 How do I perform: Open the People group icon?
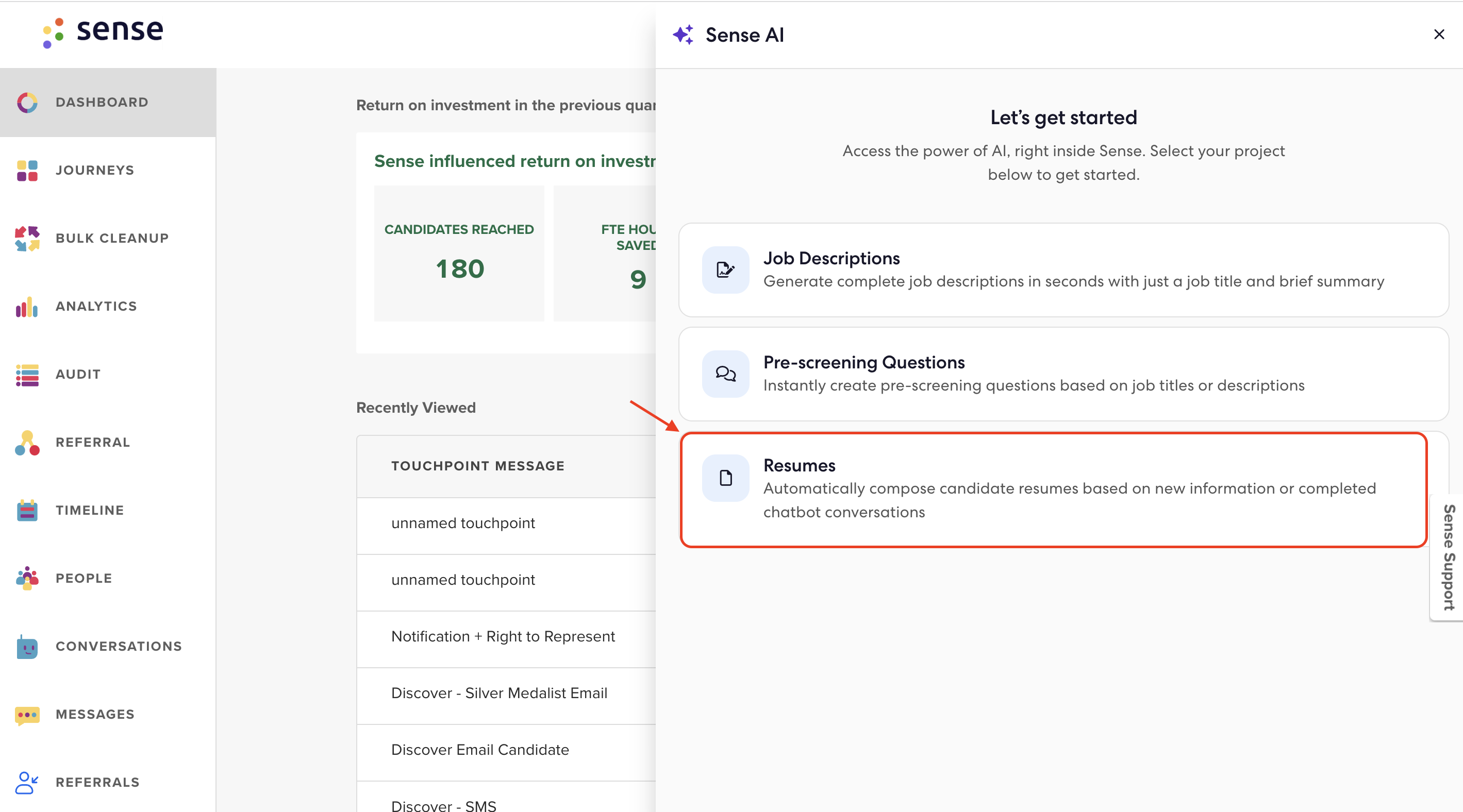(x=27, y=578)
